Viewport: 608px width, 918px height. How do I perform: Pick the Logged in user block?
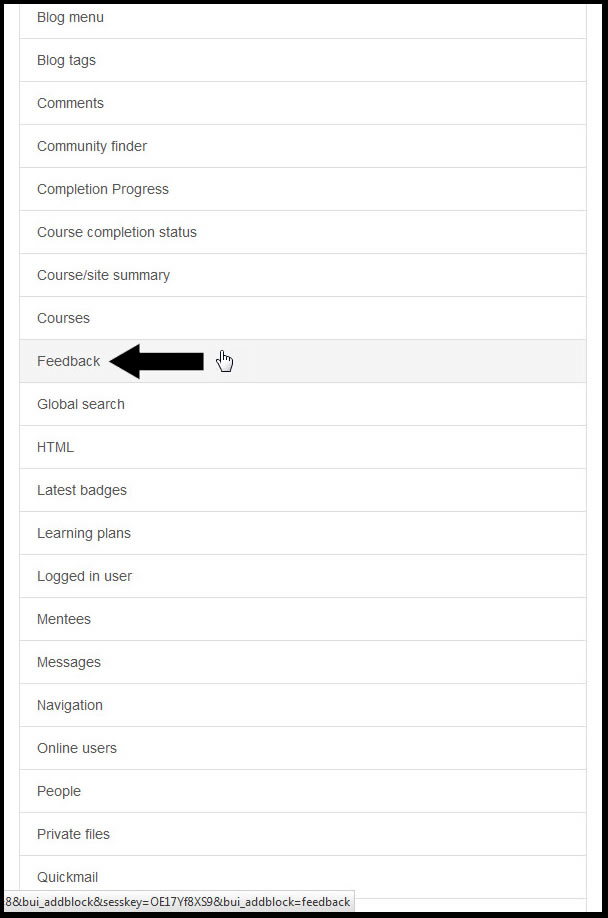[x=303, y=577]
